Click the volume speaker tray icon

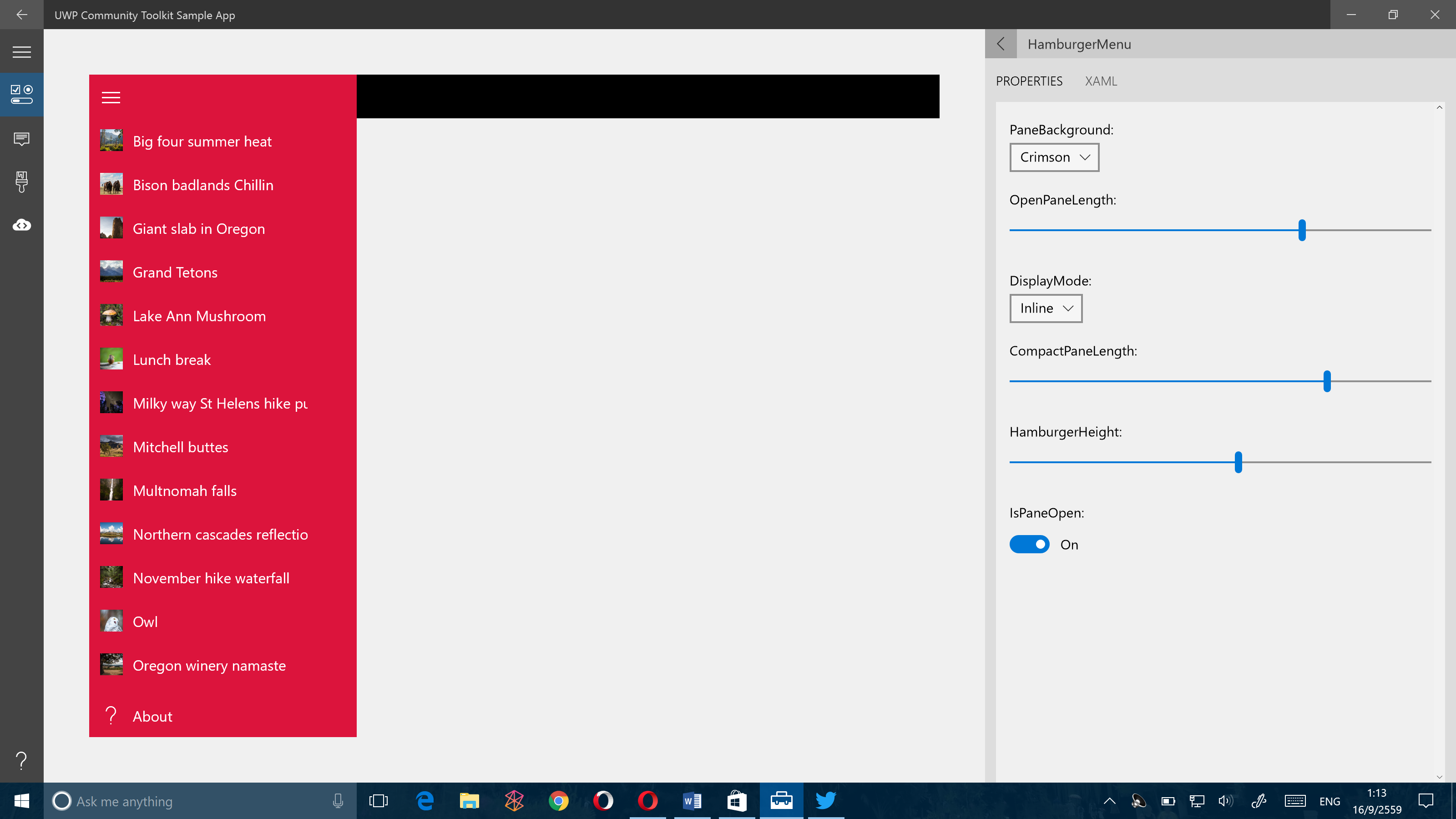[1225, 801]
